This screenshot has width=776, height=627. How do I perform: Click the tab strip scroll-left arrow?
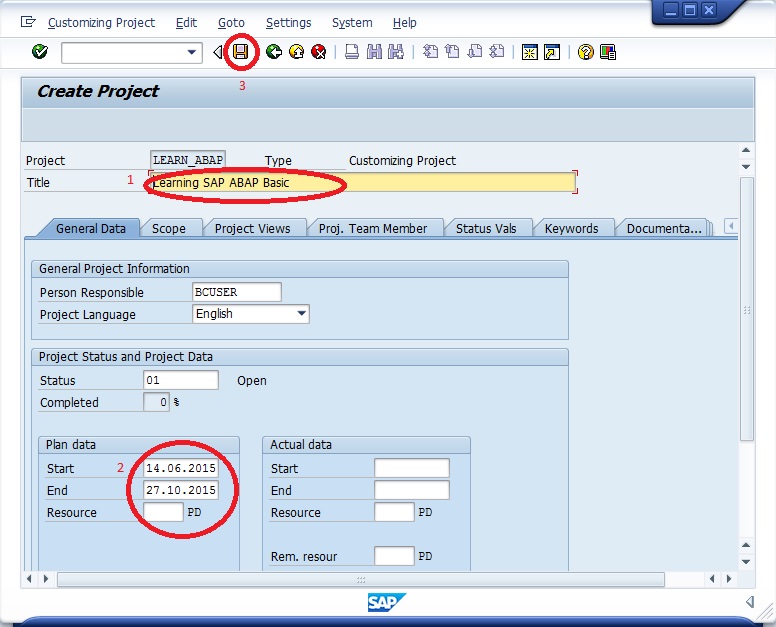tap(731, 227)
